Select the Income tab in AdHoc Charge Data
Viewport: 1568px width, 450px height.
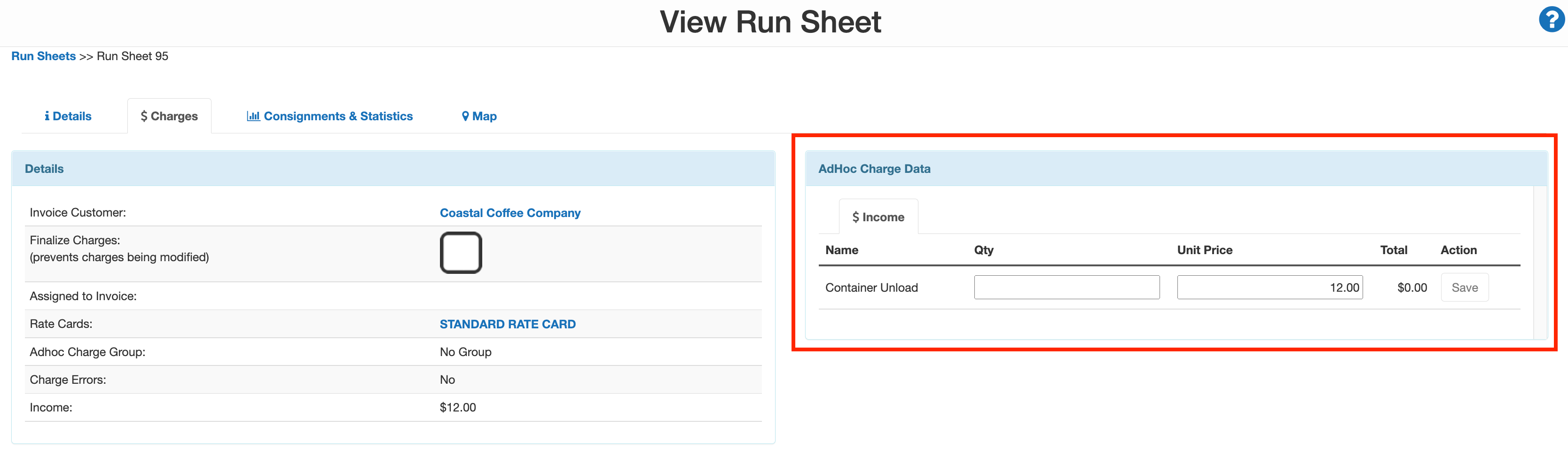pyautogui.click(x=878, y=217)
